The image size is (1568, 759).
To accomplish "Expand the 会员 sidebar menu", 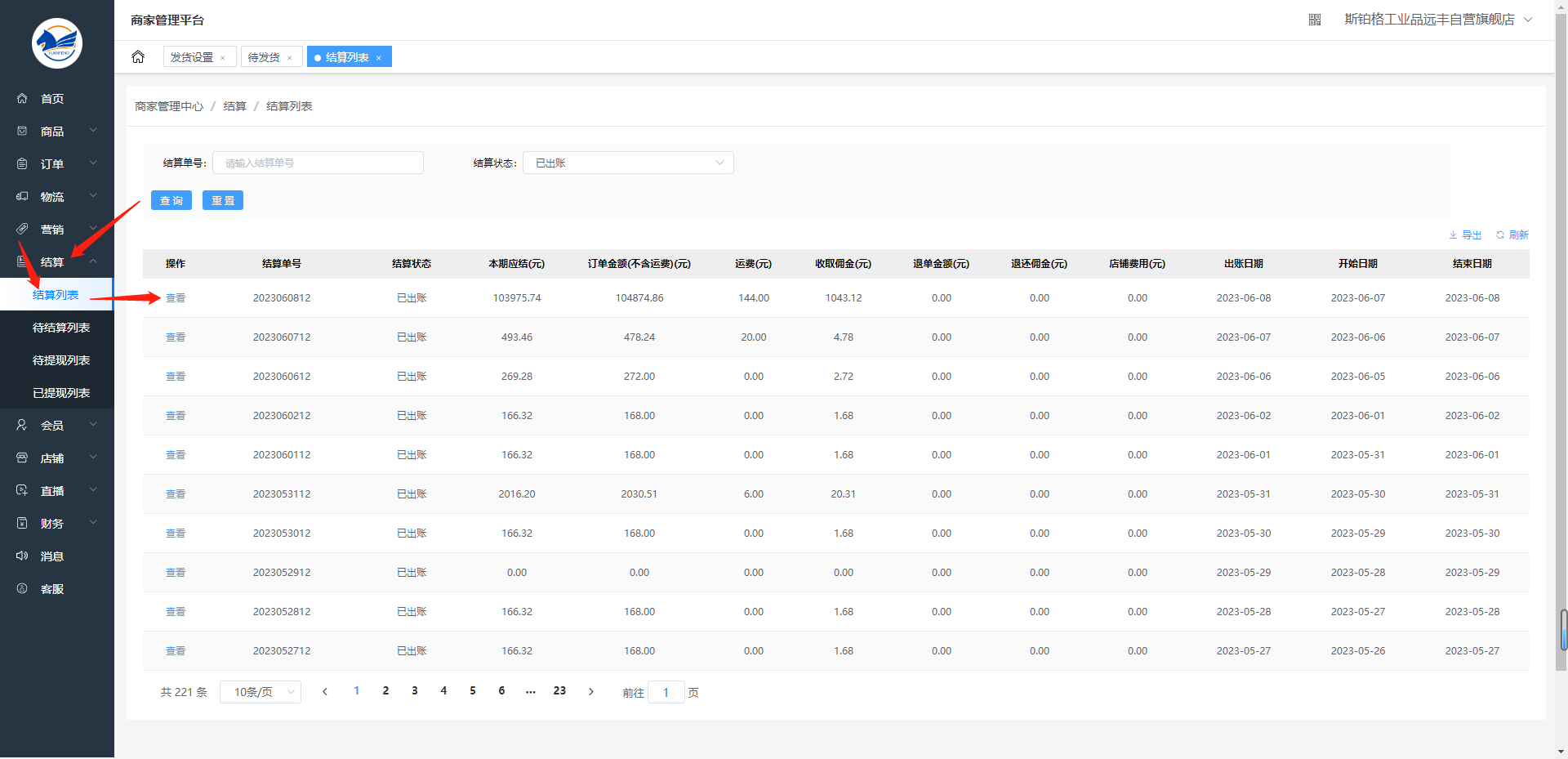I will pyautogui.click(x=93, y=424).
